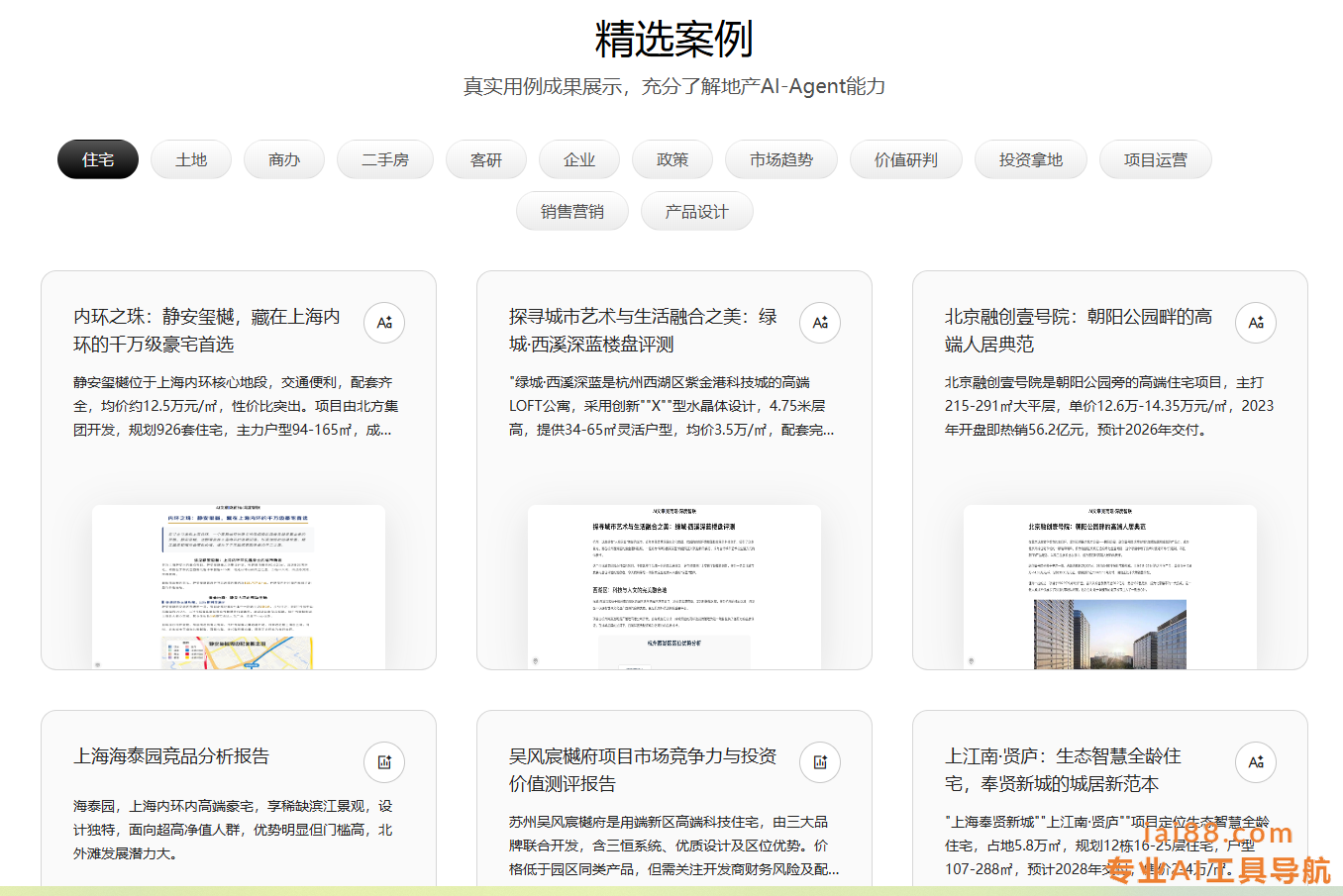This screenshot has width=1343, height=896.
Task: Click the 绿城·西溪深蓝是杭州西湖区 description text
Action: [671, 406]
